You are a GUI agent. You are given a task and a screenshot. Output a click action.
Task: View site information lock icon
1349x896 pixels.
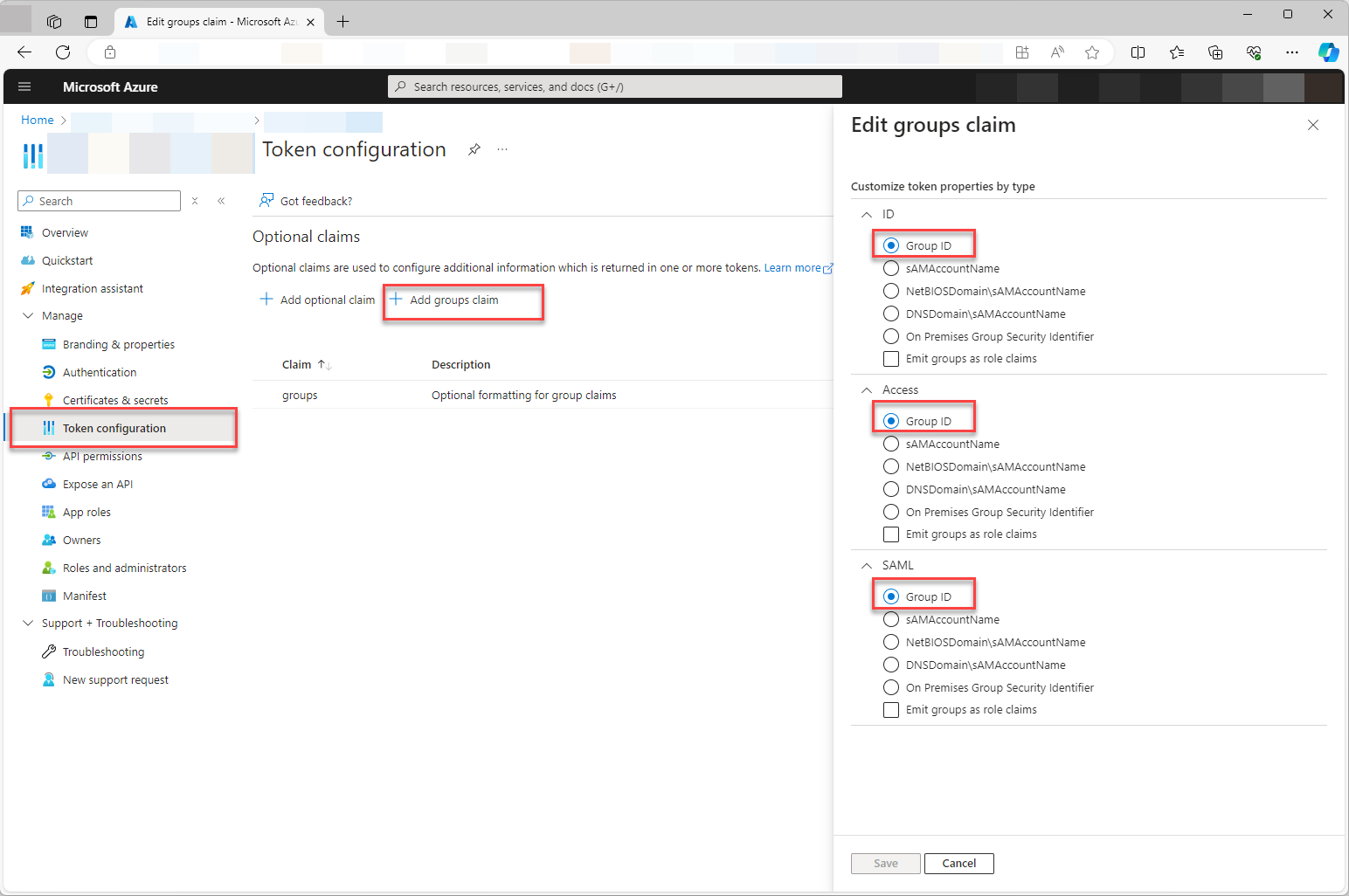tap(110, 52)
